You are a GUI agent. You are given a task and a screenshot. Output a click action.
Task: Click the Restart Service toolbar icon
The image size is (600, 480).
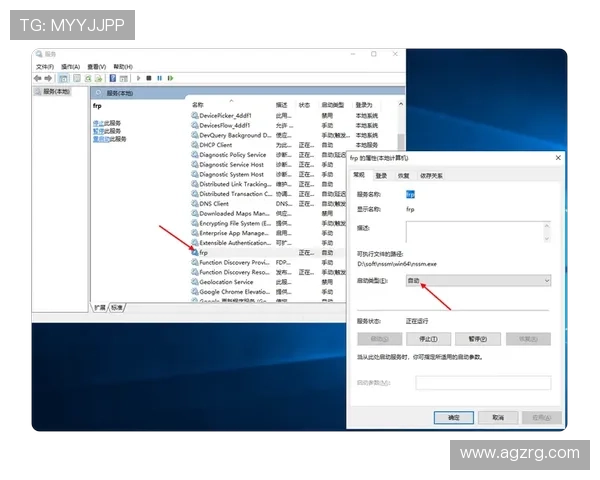(169, 78)
